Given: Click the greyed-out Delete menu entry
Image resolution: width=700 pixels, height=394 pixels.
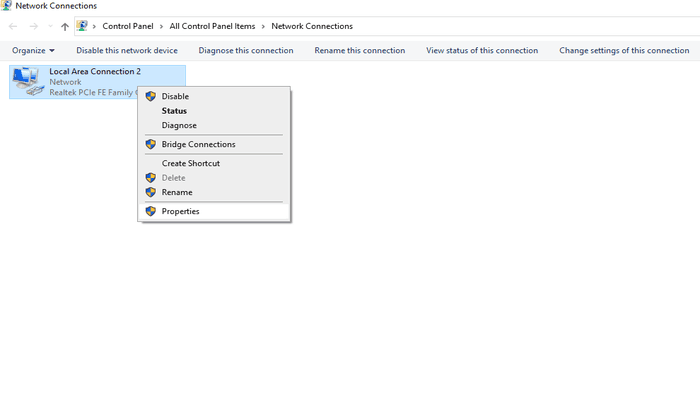Looking at the screenshot, I should [214, 178].
